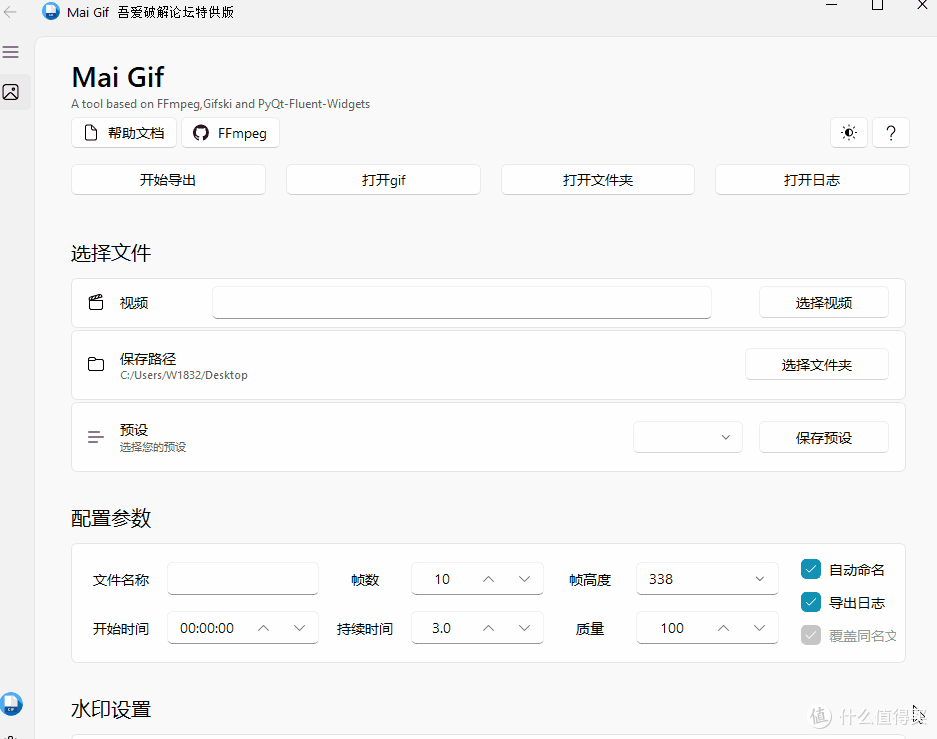This screenshot has height=739, width=937.
Task: Open the 帮助文档 help document
Action: pyautogui.click(x=124, y=133)
